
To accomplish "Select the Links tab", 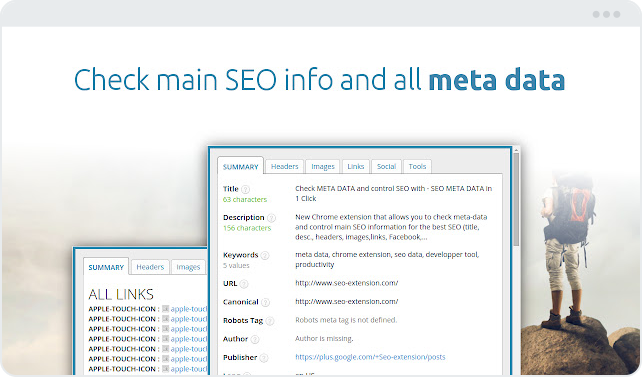I will coord(356,166).
